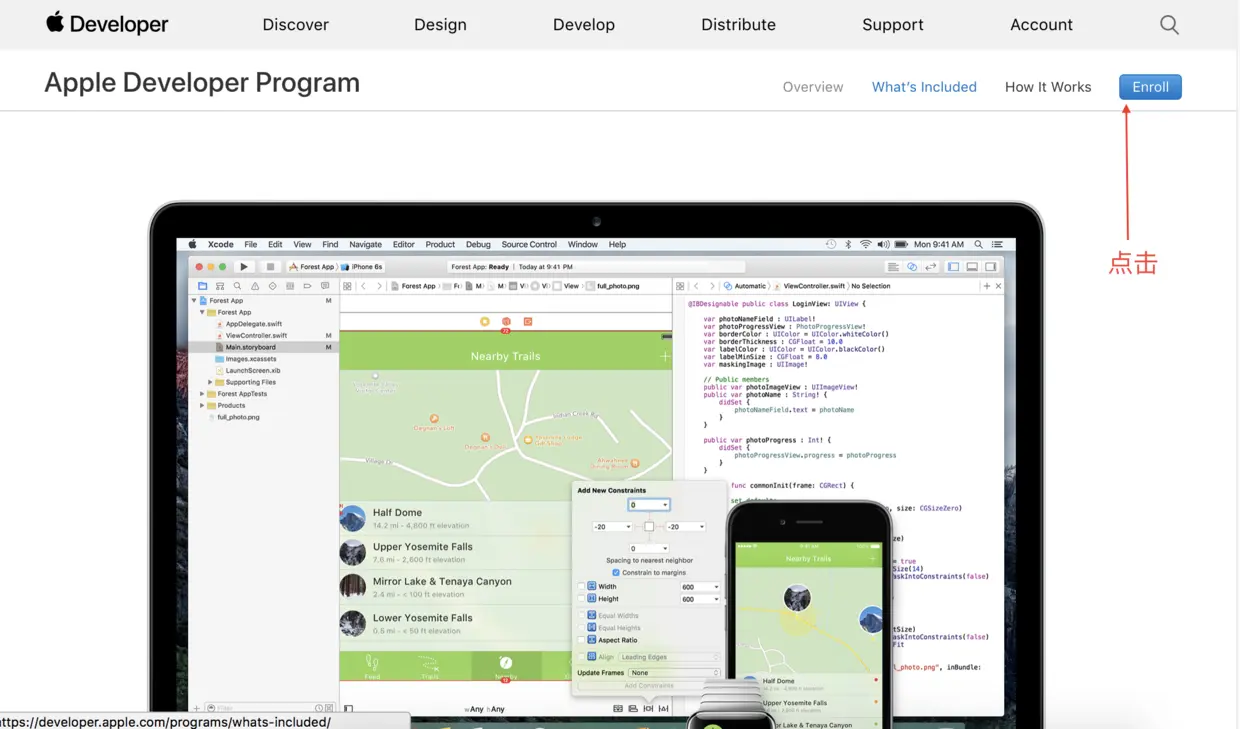Click the volume icon in macOS menu bar

[x=883, y=244]
